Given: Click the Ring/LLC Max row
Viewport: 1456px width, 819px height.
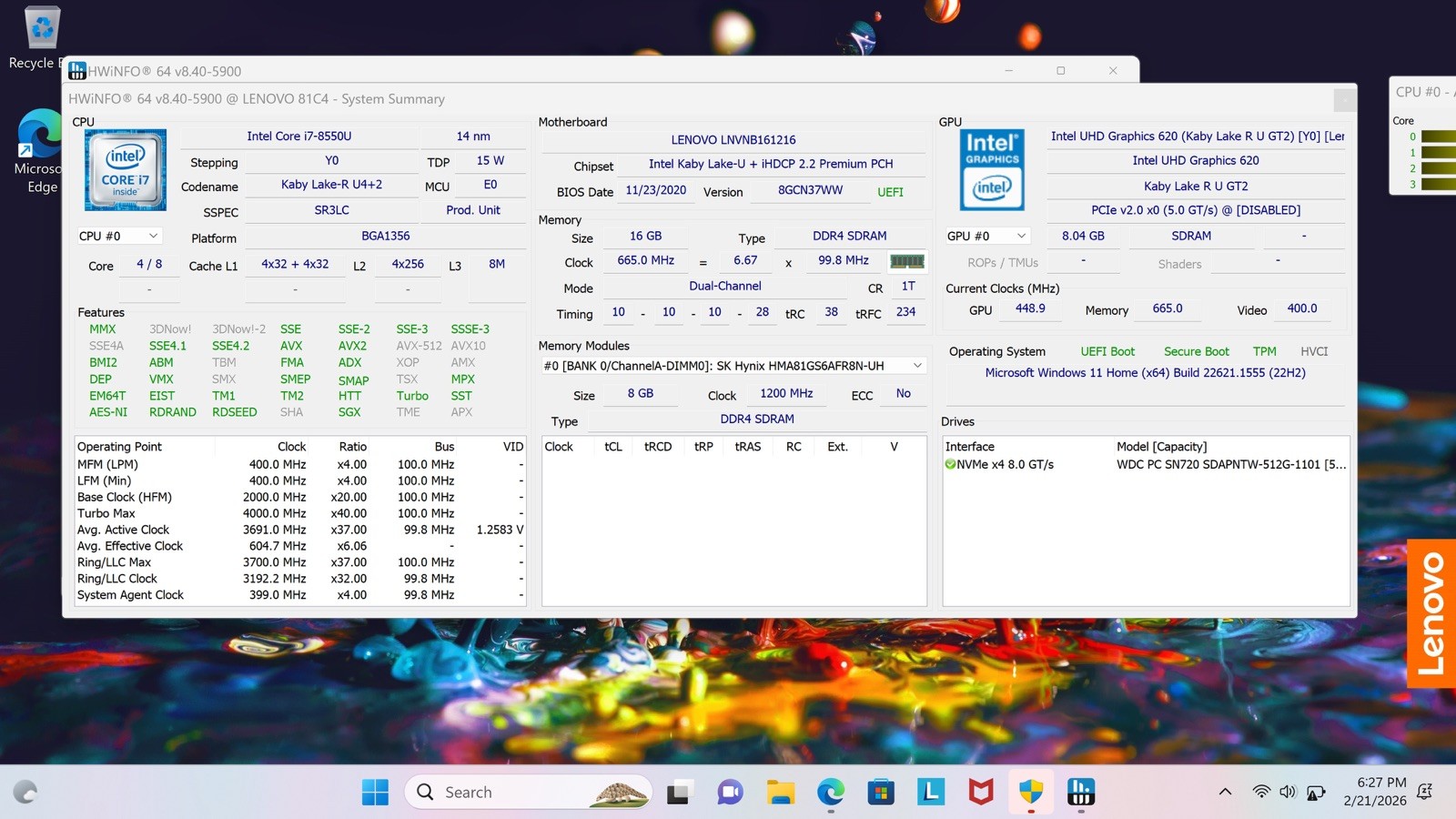Looking at the screenshot, I should (300, 562).
